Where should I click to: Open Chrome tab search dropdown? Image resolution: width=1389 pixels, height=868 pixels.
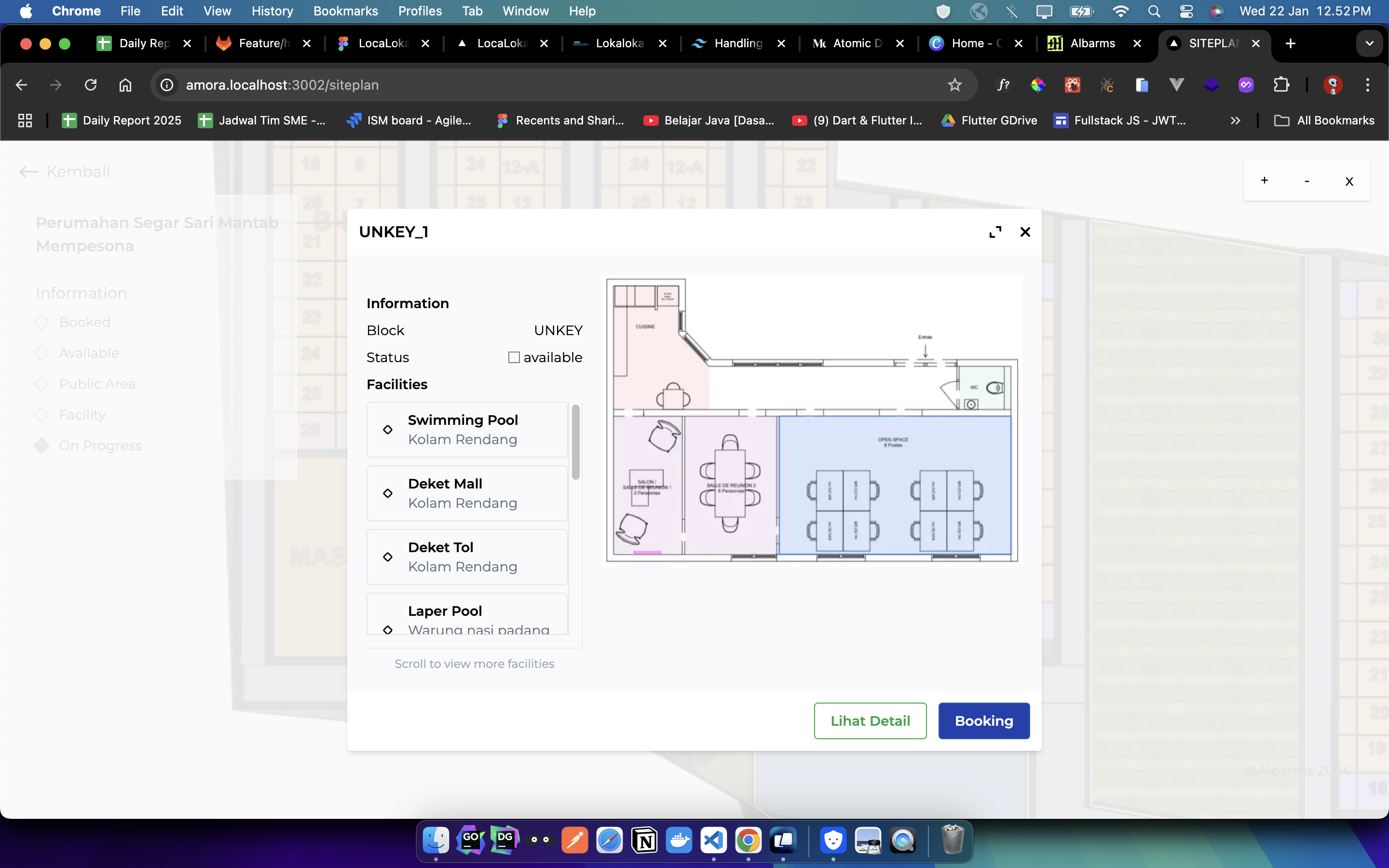(1369, 43)
